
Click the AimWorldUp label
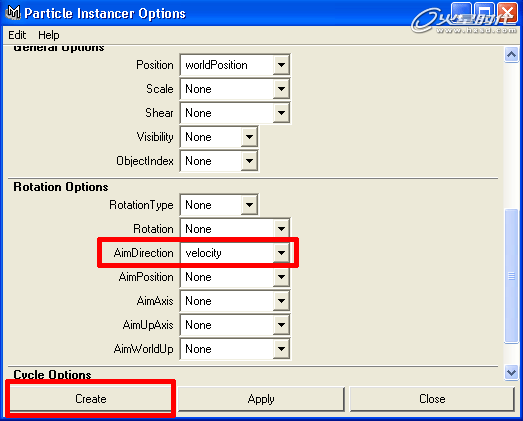pos(143,349)
